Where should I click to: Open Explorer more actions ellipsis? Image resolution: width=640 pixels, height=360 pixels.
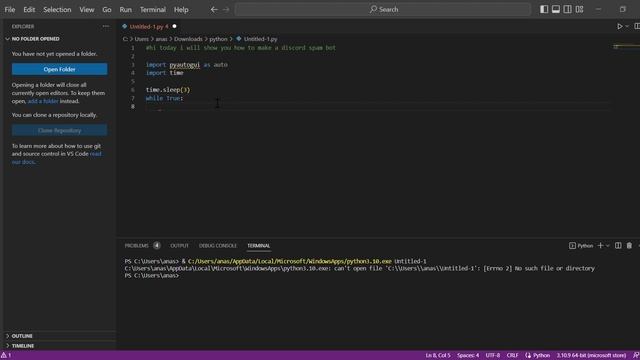tap(106, 26)
